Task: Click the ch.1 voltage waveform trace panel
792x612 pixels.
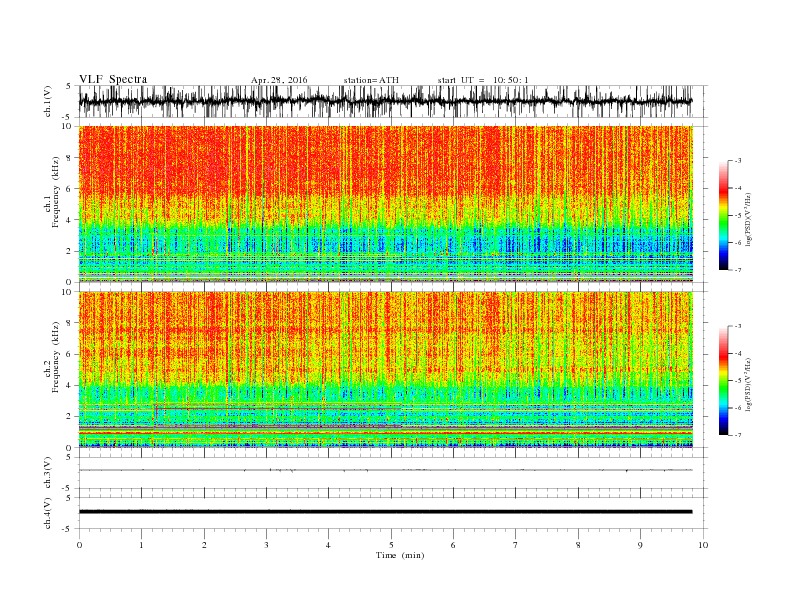Action: coord(393,101)
